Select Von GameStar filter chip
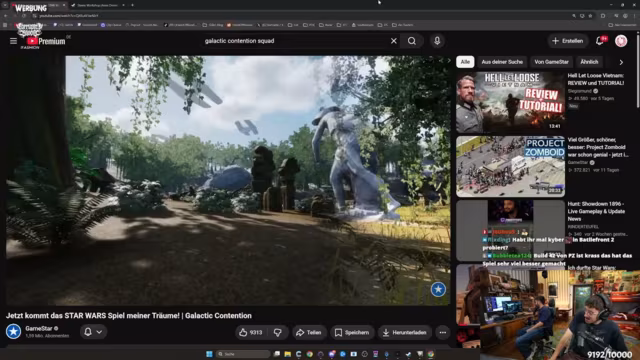The height and width of the screenshot is (360, 640). tap(551, 62)
